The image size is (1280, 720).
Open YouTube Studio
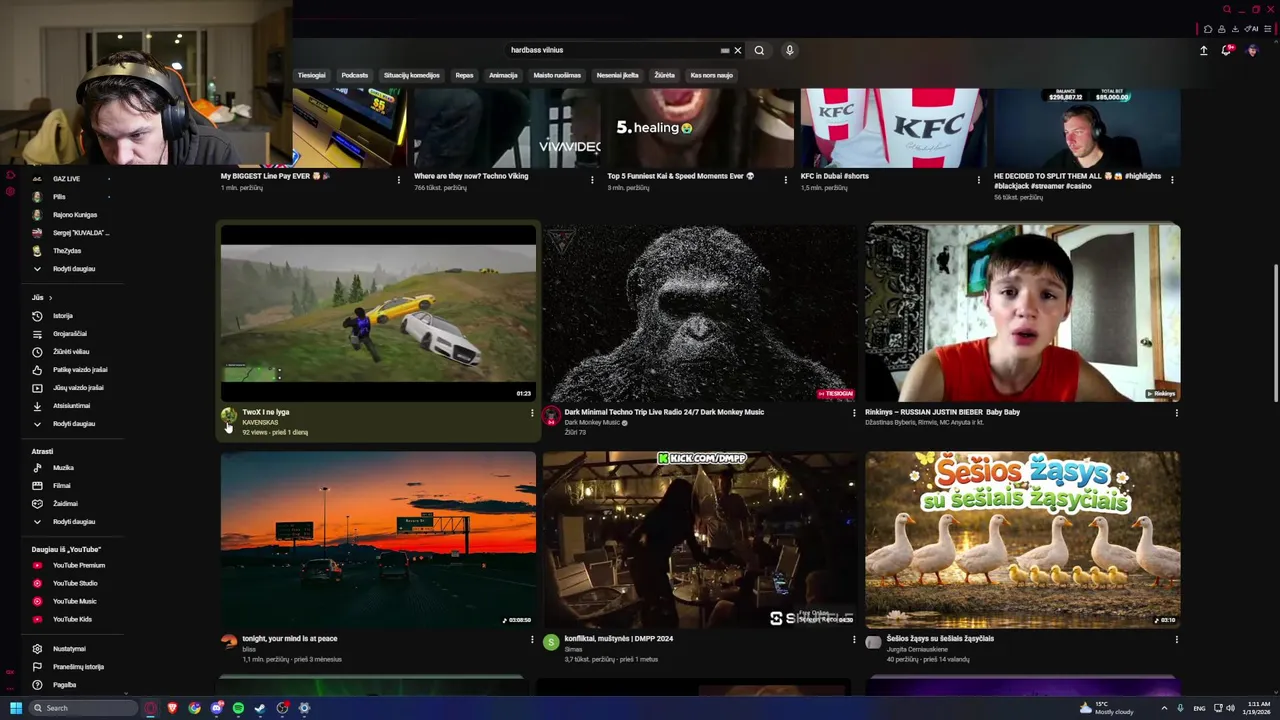(75, 584)
